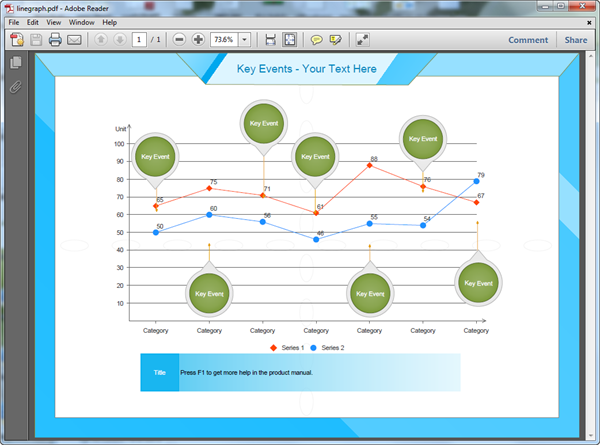
Task: Click the Series 2 data point labeled 46
Action: (x=316, y=240)
